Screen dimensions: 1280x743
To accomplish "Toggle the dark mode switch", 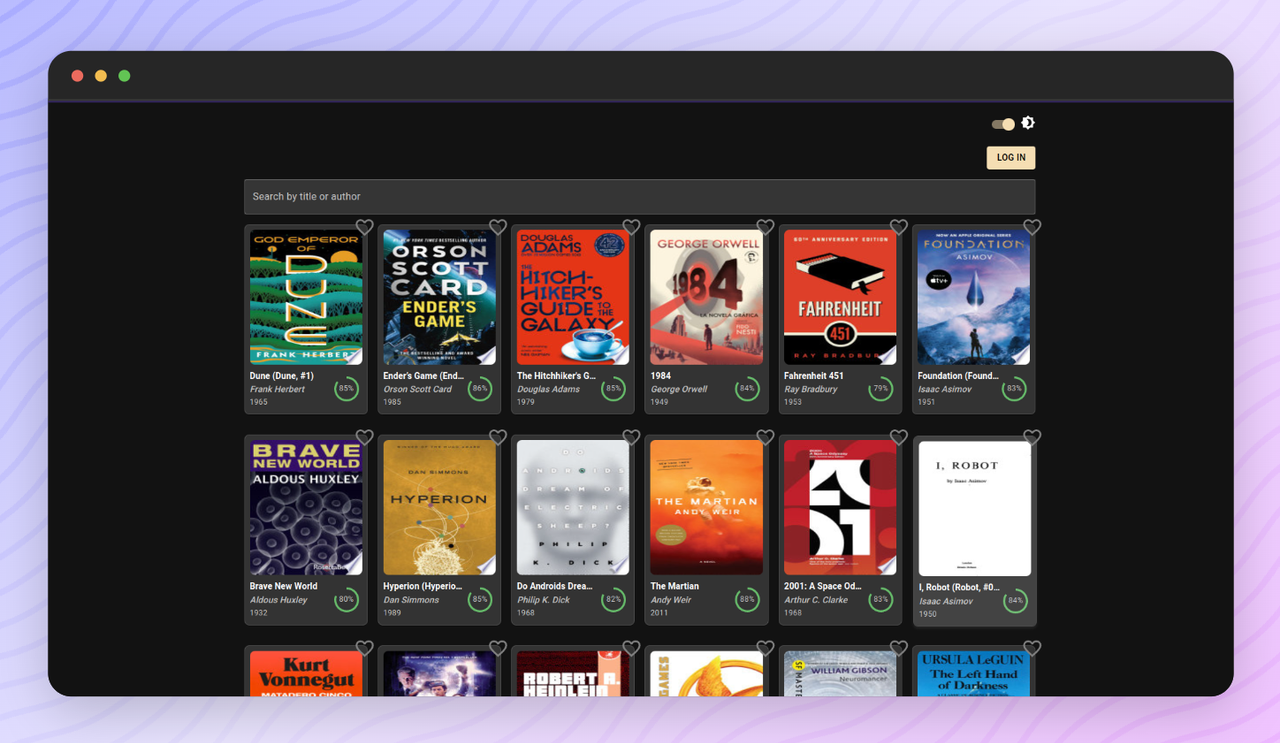I will point(1003,124).
